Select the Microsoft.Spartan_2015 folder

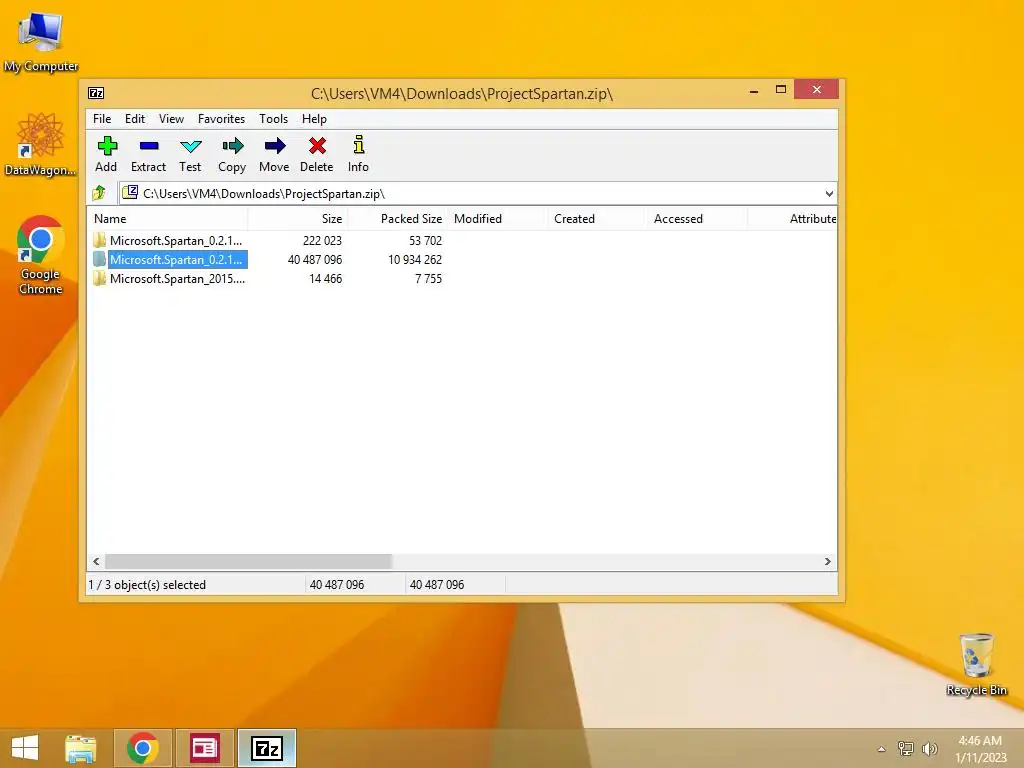click(x=177, y=278)
